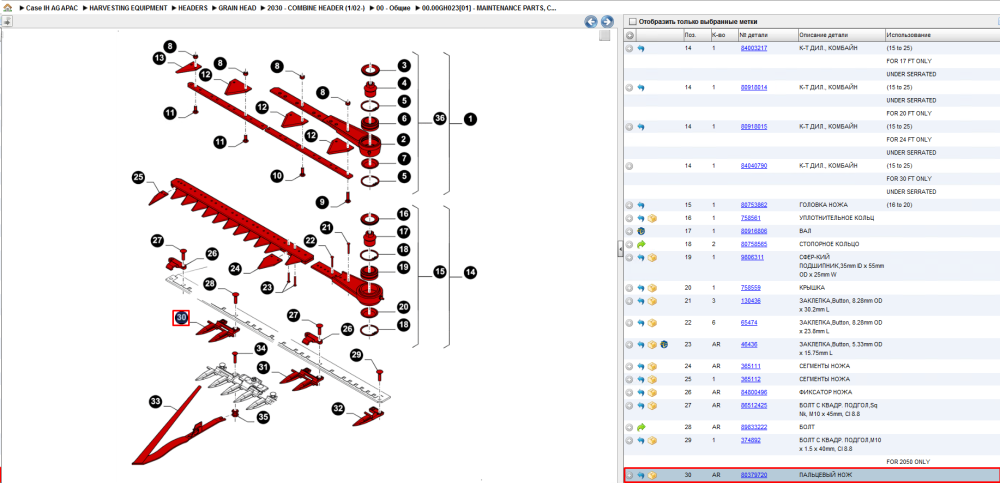Sort by 'Использование' column header
The height and width of the screenshot is (483, 1000).
942,35
